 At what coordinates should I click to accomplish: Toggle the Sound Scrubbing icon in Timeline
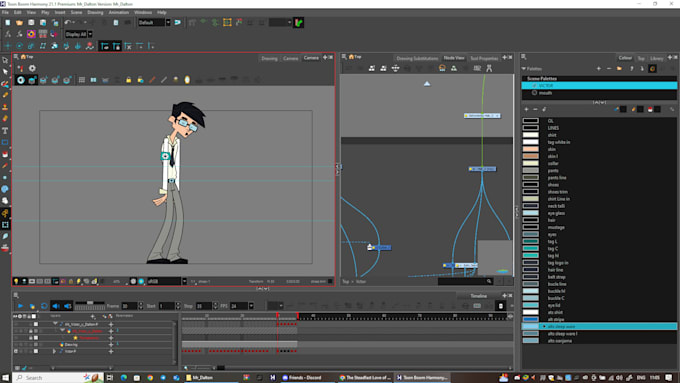click(x=68, y=306)
